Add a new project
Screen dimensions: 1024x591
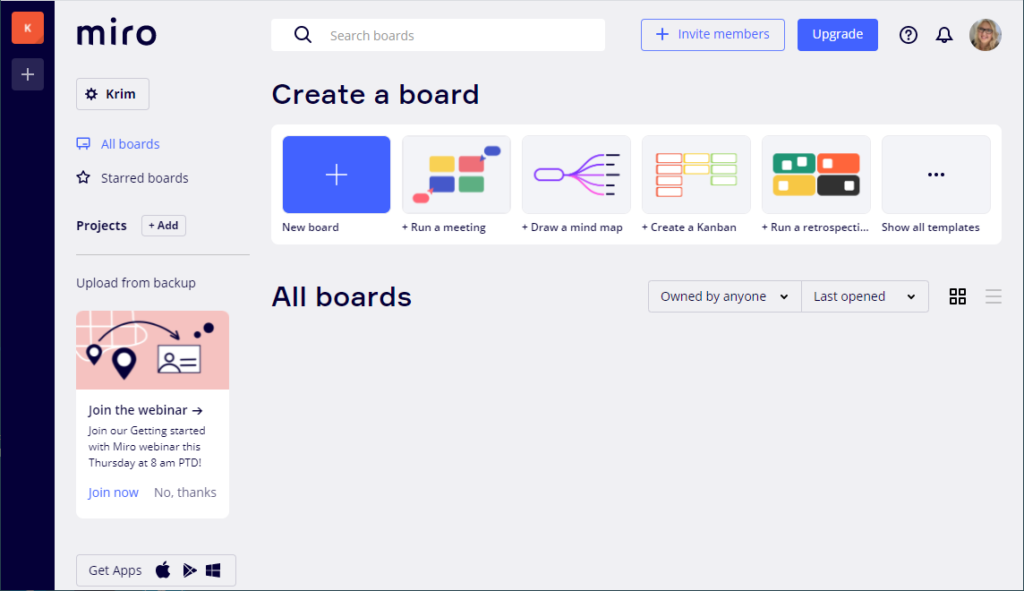(x=163, y=225)
